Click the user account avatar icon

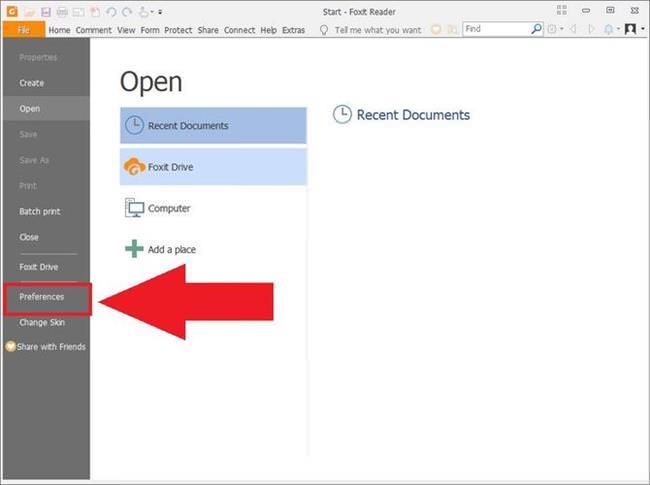tap(631, 29)
